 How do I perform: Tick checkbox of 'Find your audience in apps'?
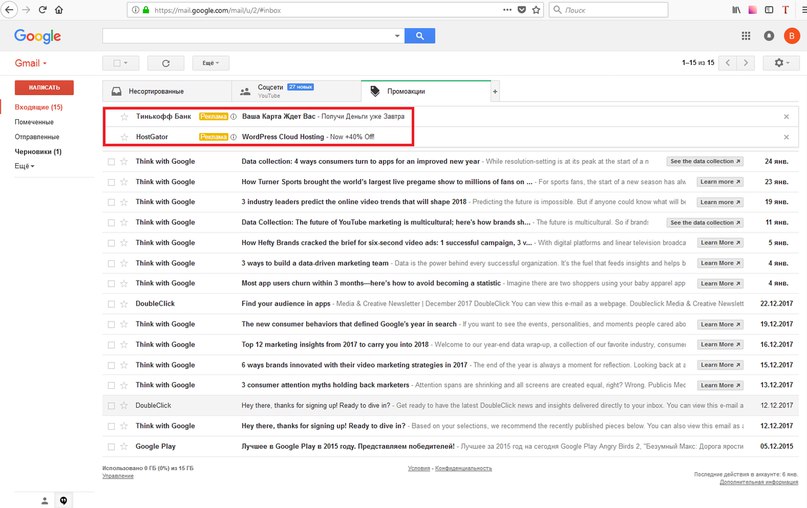coord(111,304)
